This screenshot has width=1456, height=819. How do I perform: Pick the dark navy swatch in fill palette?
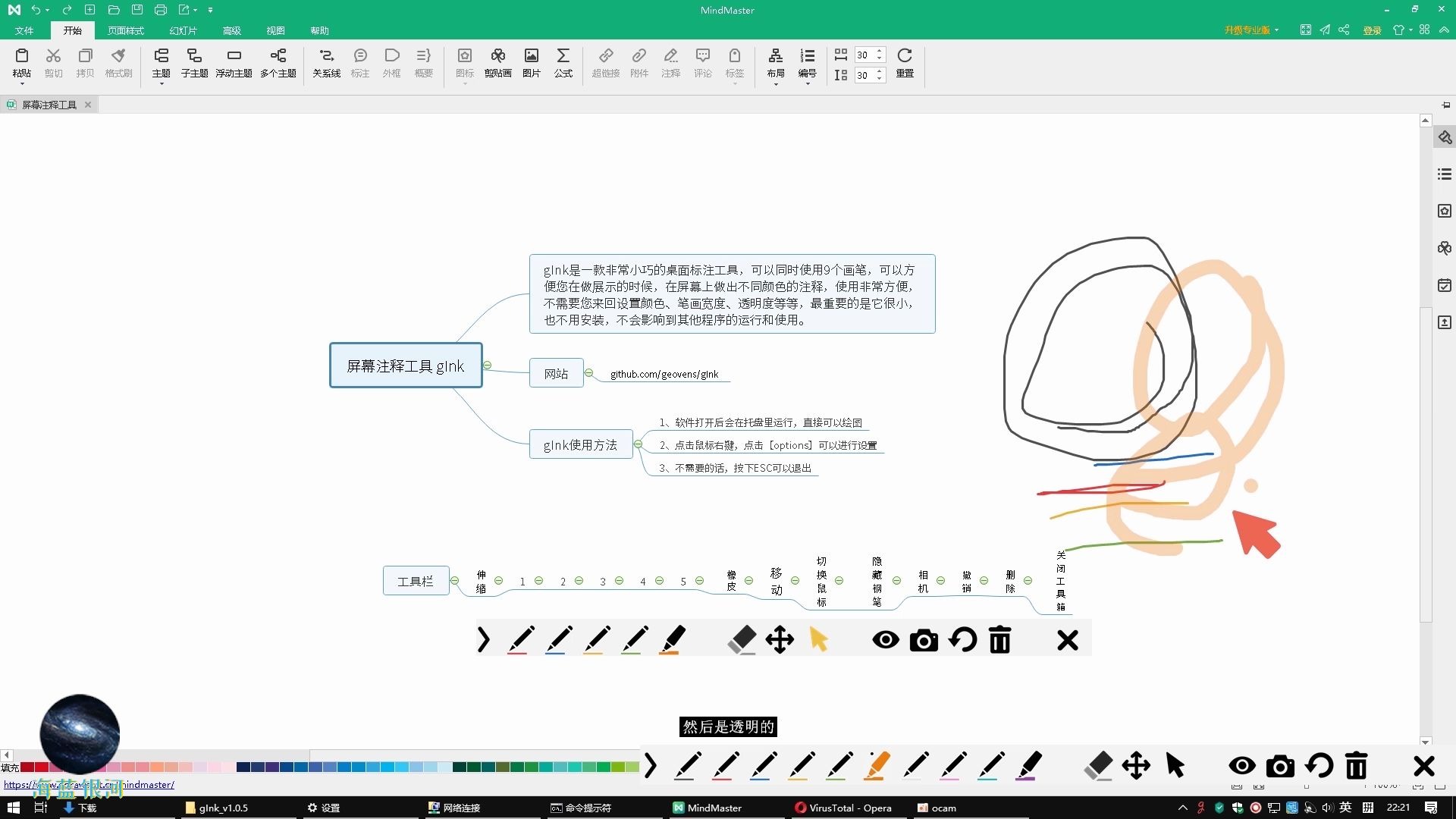[x=243, y=767]
